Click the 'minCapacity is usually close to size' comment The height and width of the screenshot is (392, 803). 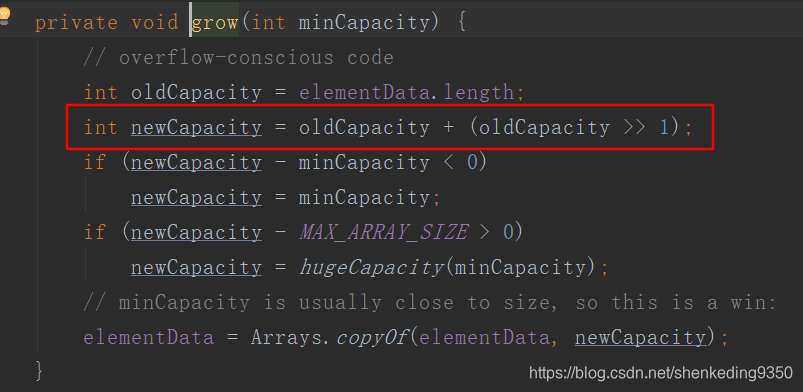[x=431, y=302]
